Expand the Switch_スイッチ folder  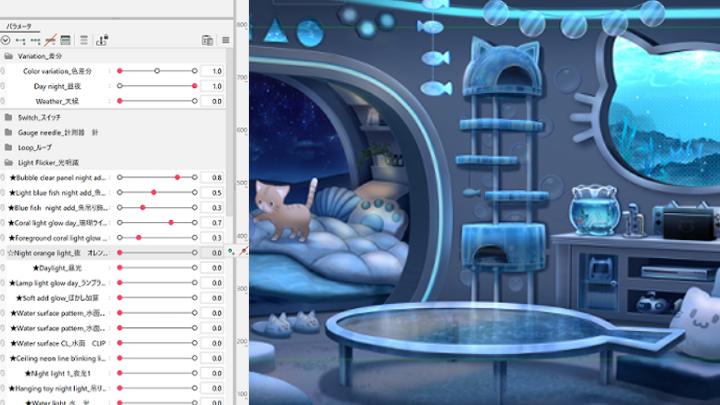pyautogui.click(x=8, y=118)
